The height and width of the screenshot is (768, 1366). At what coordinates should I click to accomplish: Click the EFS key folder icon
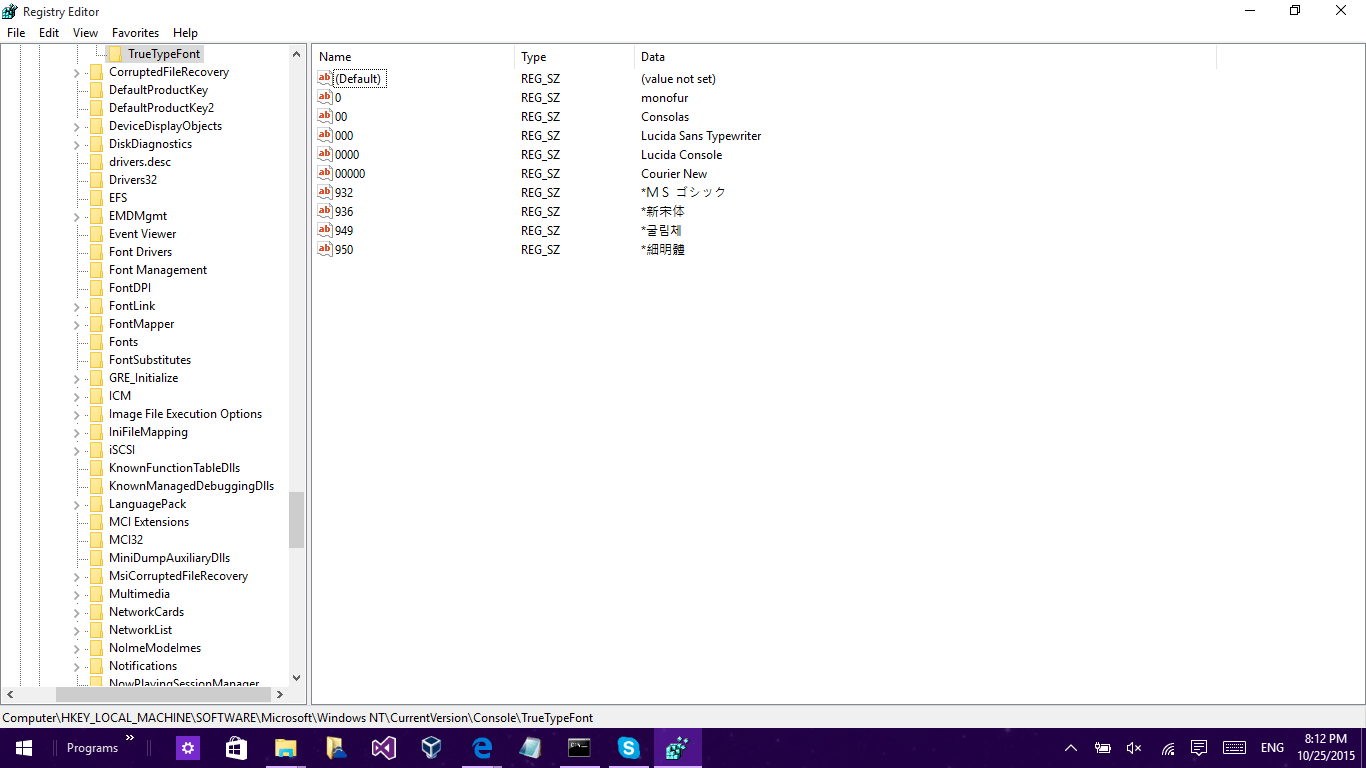point(96,198)
